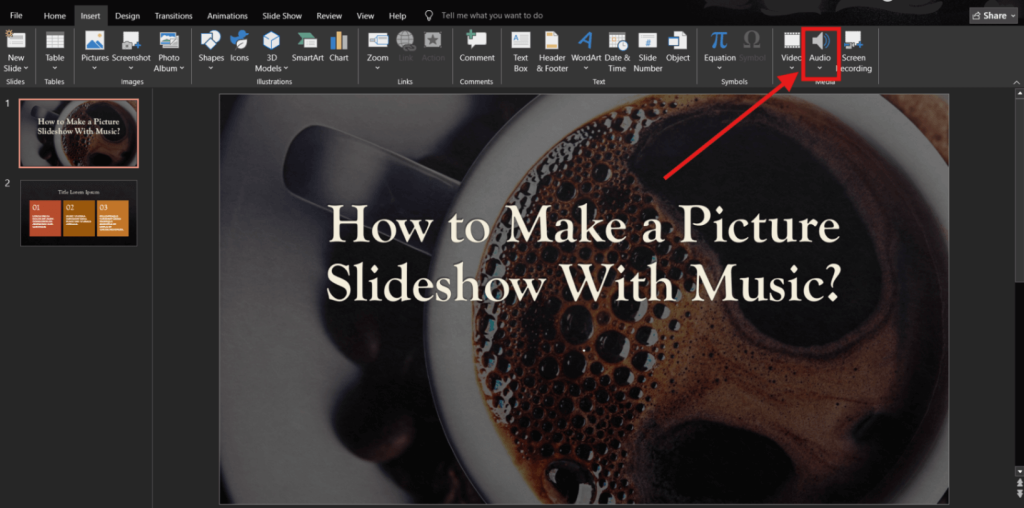Viewport: 1024px width, 508px height.
Task: Insert an Object
Action: [678, 46]
